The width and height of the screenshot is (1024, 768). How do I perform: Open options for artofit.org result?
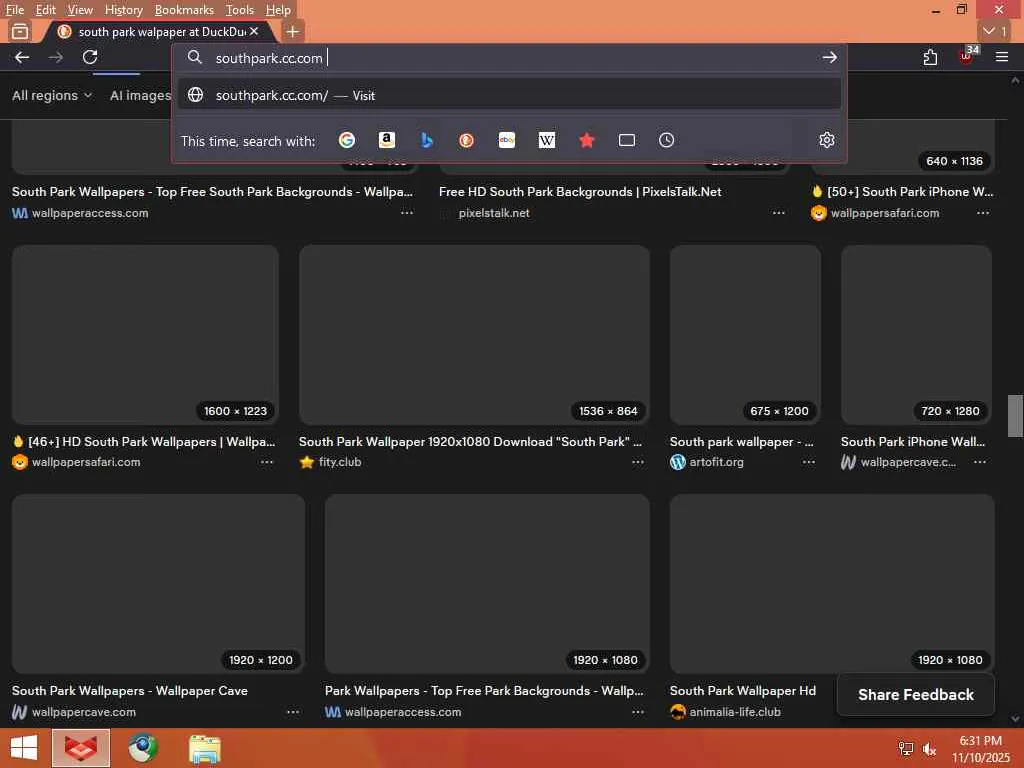coord(808,462)
